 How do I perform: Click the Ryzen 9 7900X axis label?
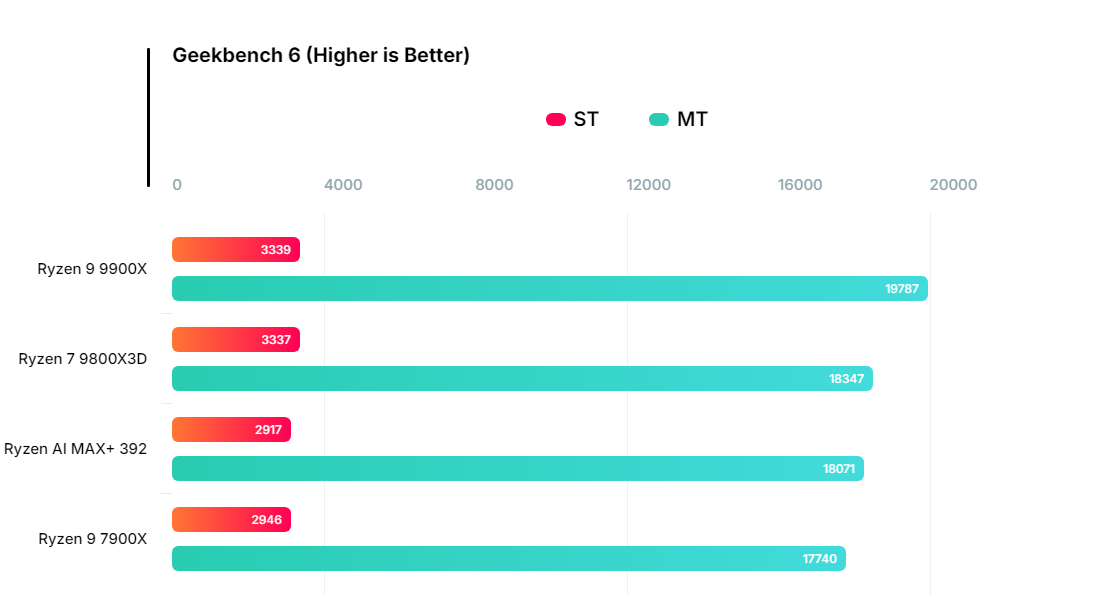93,539
